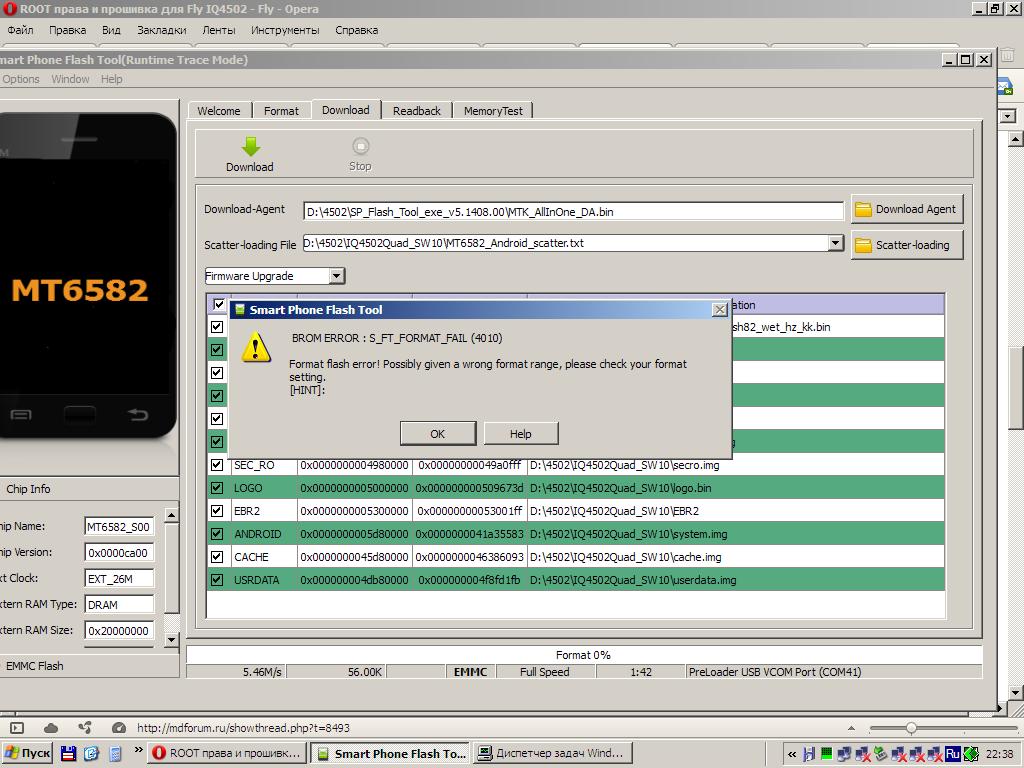Viewport: 1024px width, 768px height.
Task: Click the Download Agent folder button
Action: 906,209
